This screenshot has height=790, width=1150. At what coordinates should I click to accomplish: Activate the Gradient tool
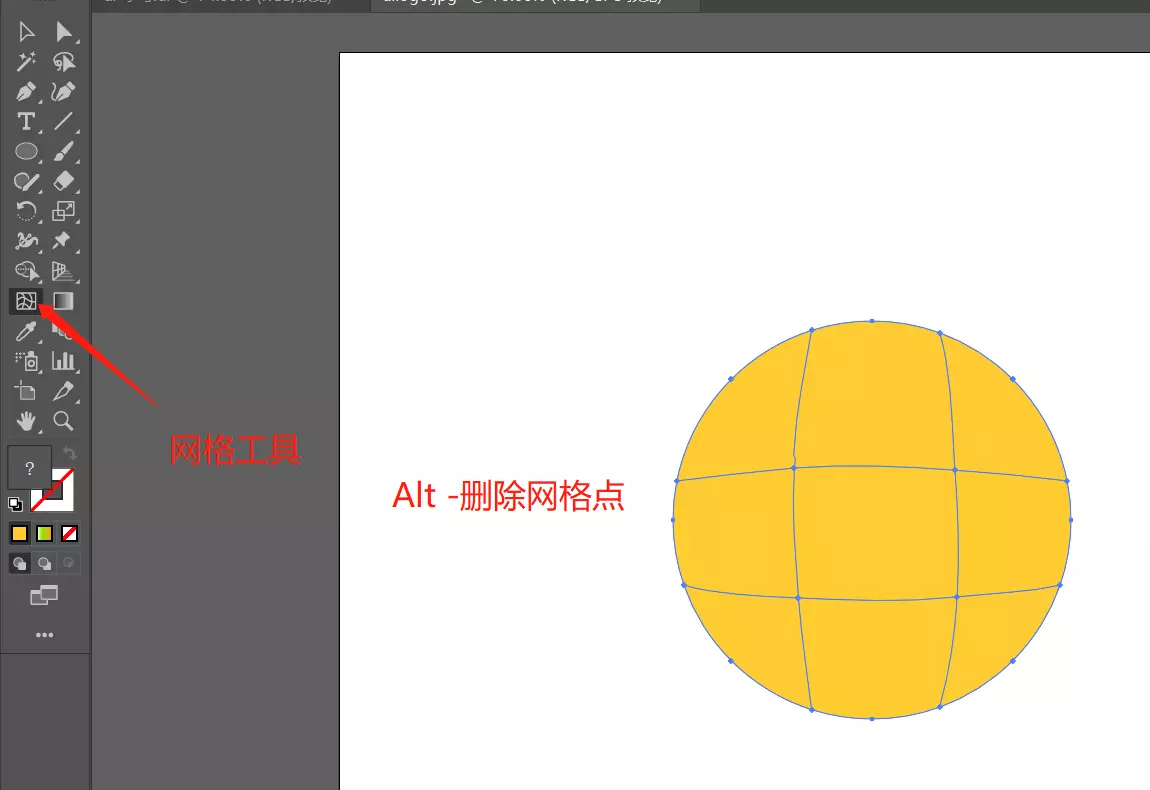63,301
